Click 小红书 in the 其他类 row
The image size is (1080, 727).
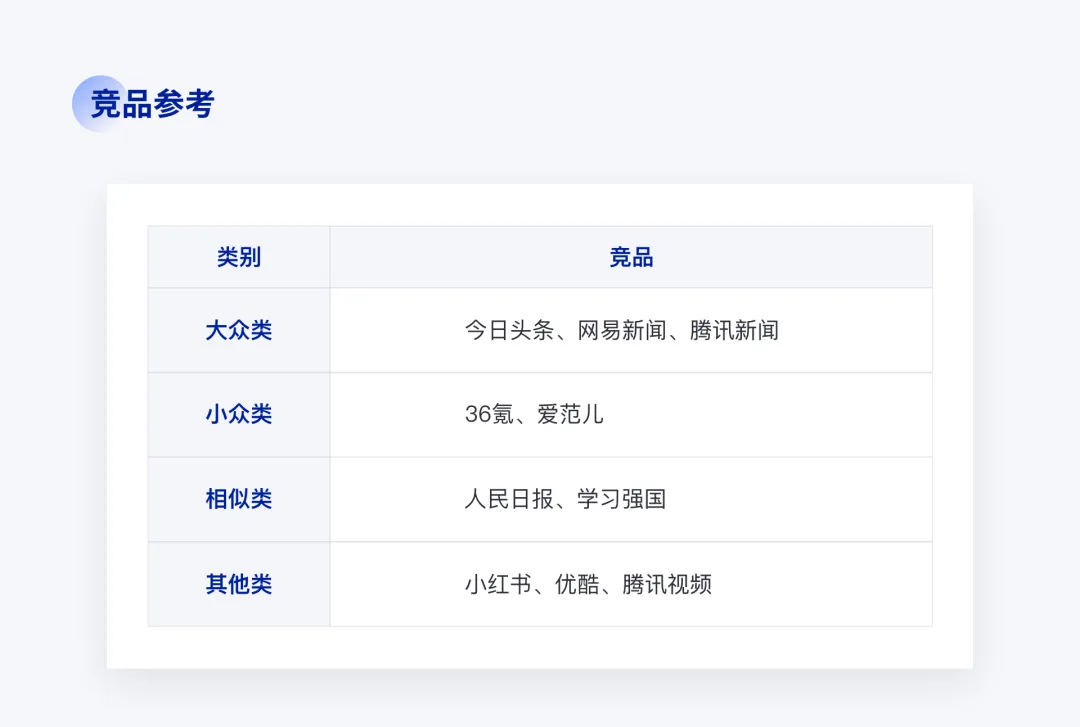pyautogui.click(x=498, y=584)
